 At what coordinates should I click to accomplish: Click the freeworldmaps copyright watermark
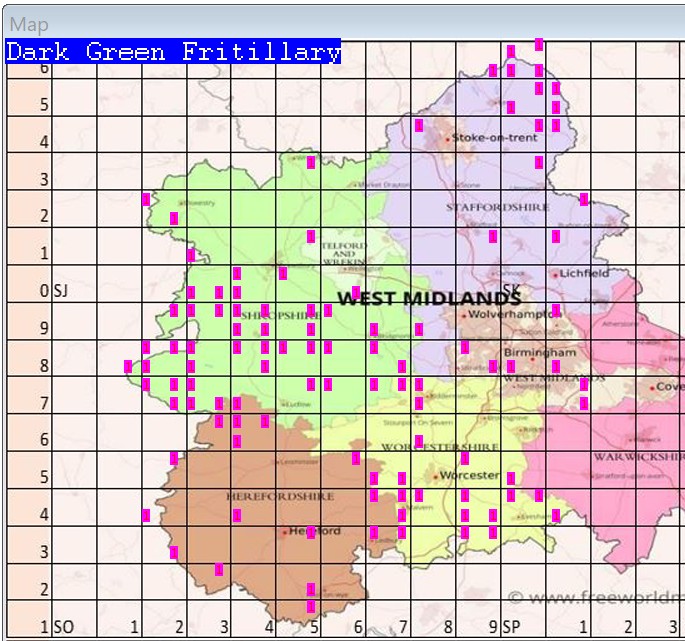coord(596,597)
